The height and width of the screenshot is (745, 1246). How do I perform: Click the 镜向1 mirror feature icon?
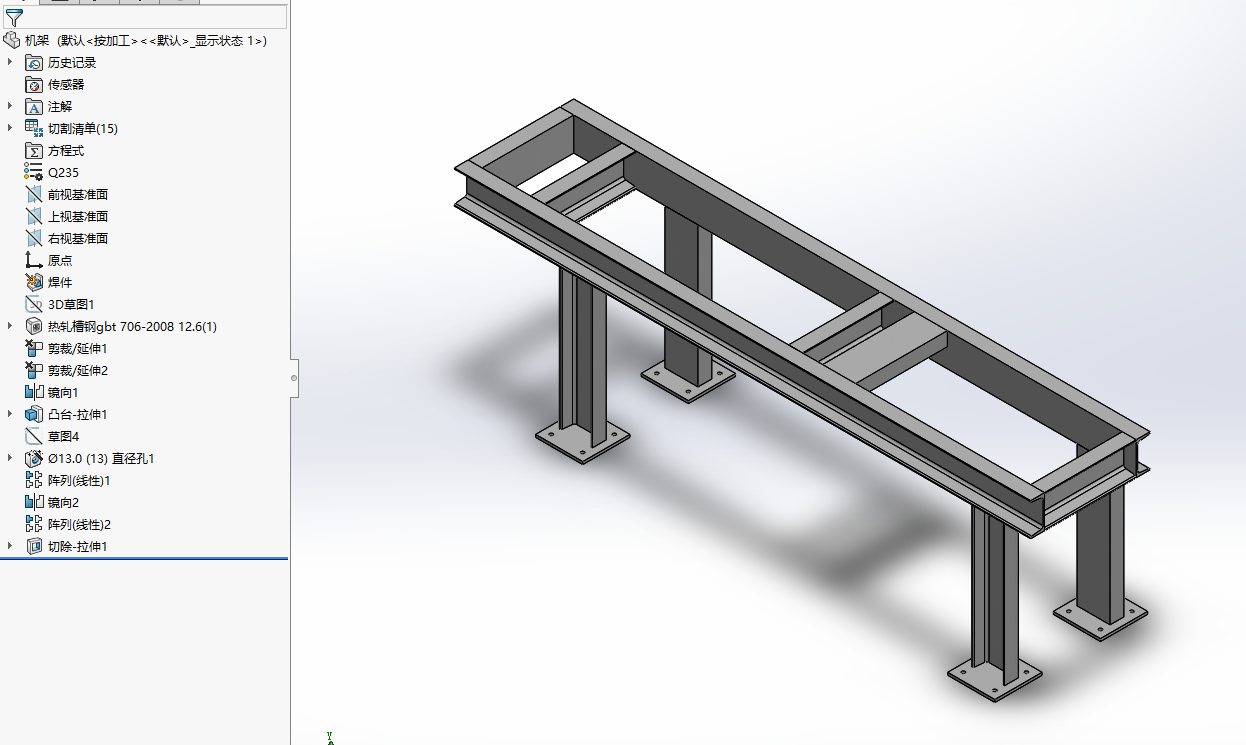pyautogui.click(x=34, y=392)
